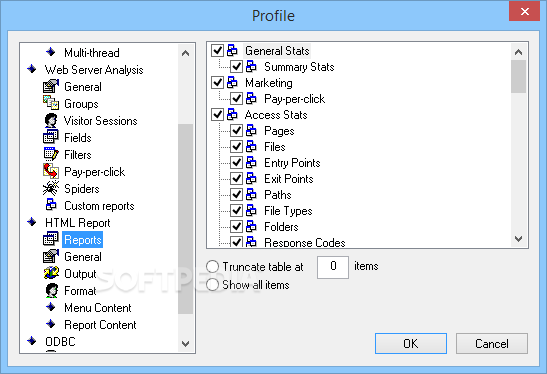
Task: Click the truncate items number field
Action: pos(333,267)
